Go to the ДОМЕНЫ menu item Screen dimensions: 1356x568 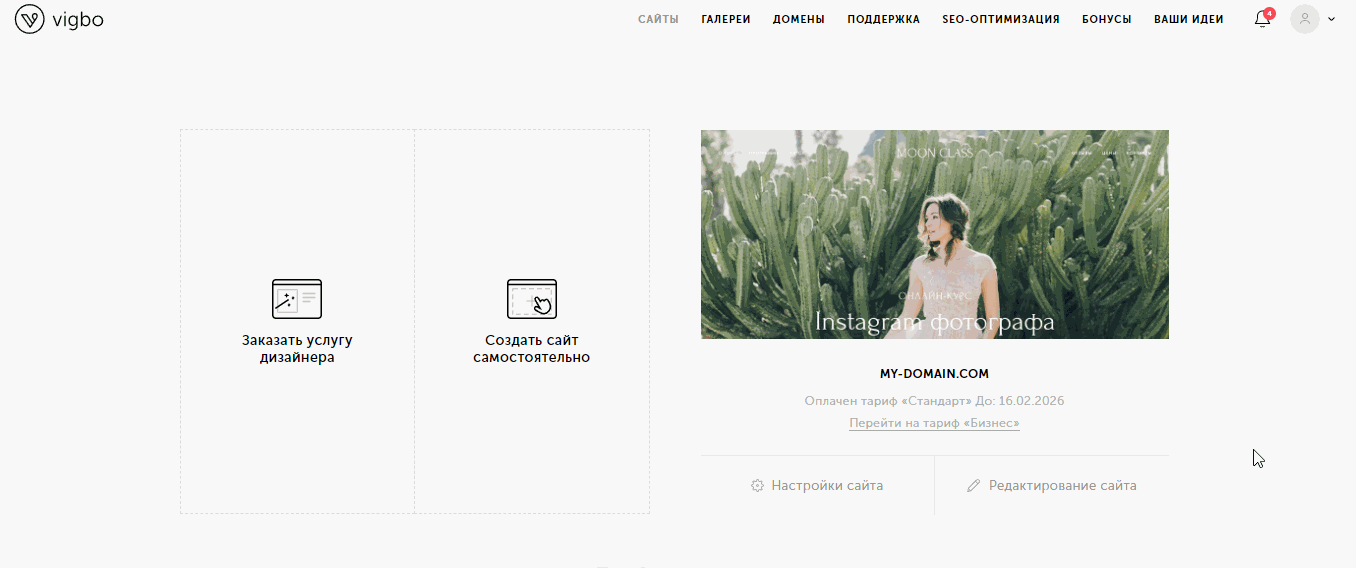tap(799, 19)
